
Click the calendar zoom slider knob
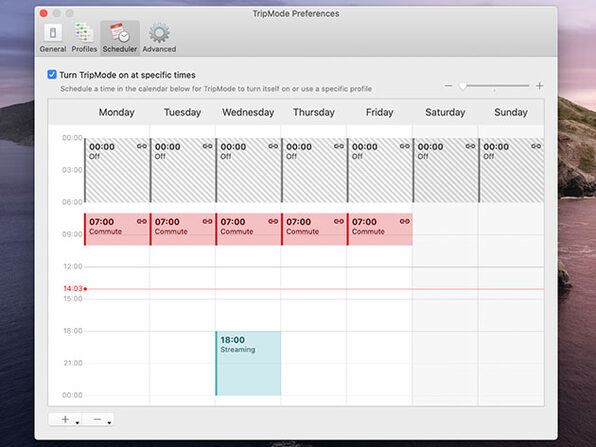(x=463, y=86)
